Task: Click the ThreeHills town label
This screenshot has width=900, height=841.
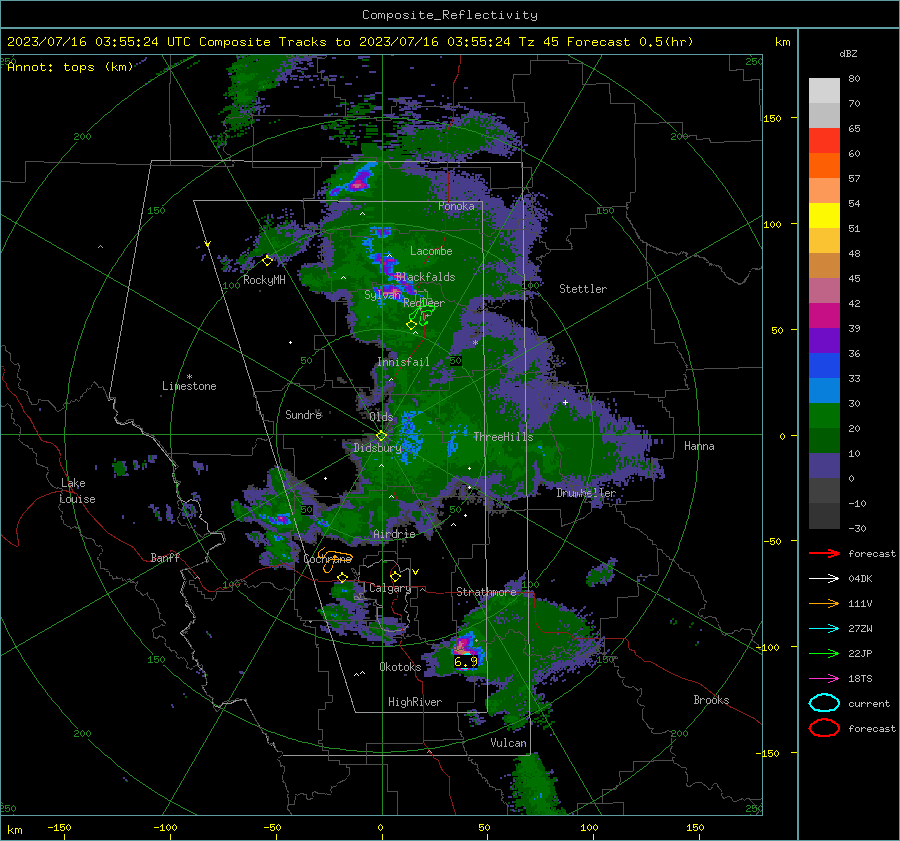Action: pos(503,437)
